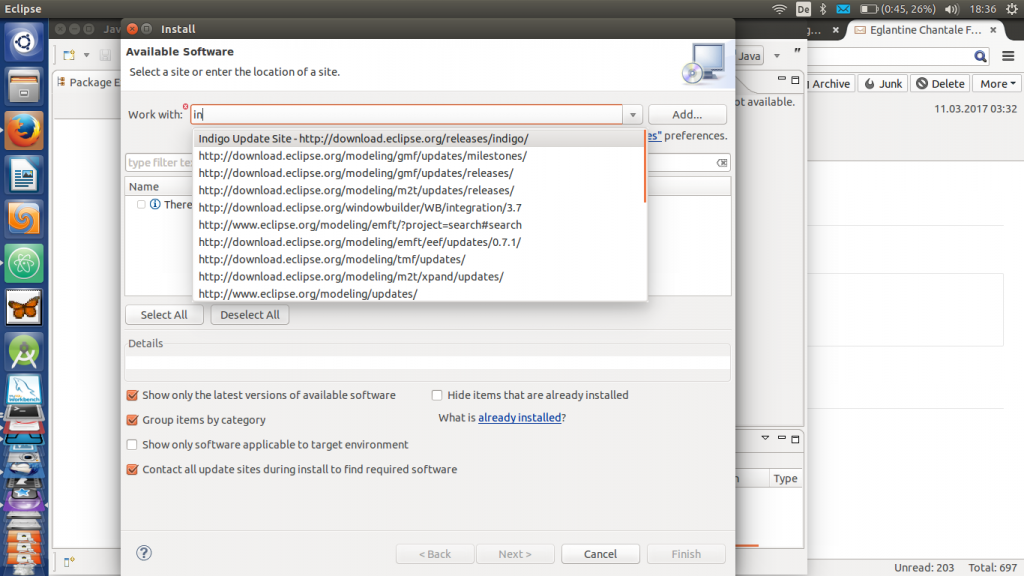
Task: Click Deselect All button
Action: click(x=249, y=315)
